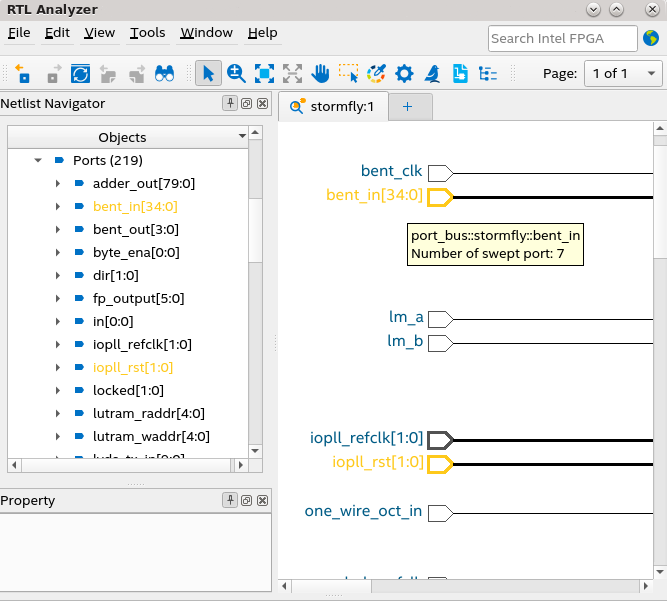This screenshot has width=667, height=601.
Task: Expand the adder_out[79:0] port bus
Action: [58, 183]
